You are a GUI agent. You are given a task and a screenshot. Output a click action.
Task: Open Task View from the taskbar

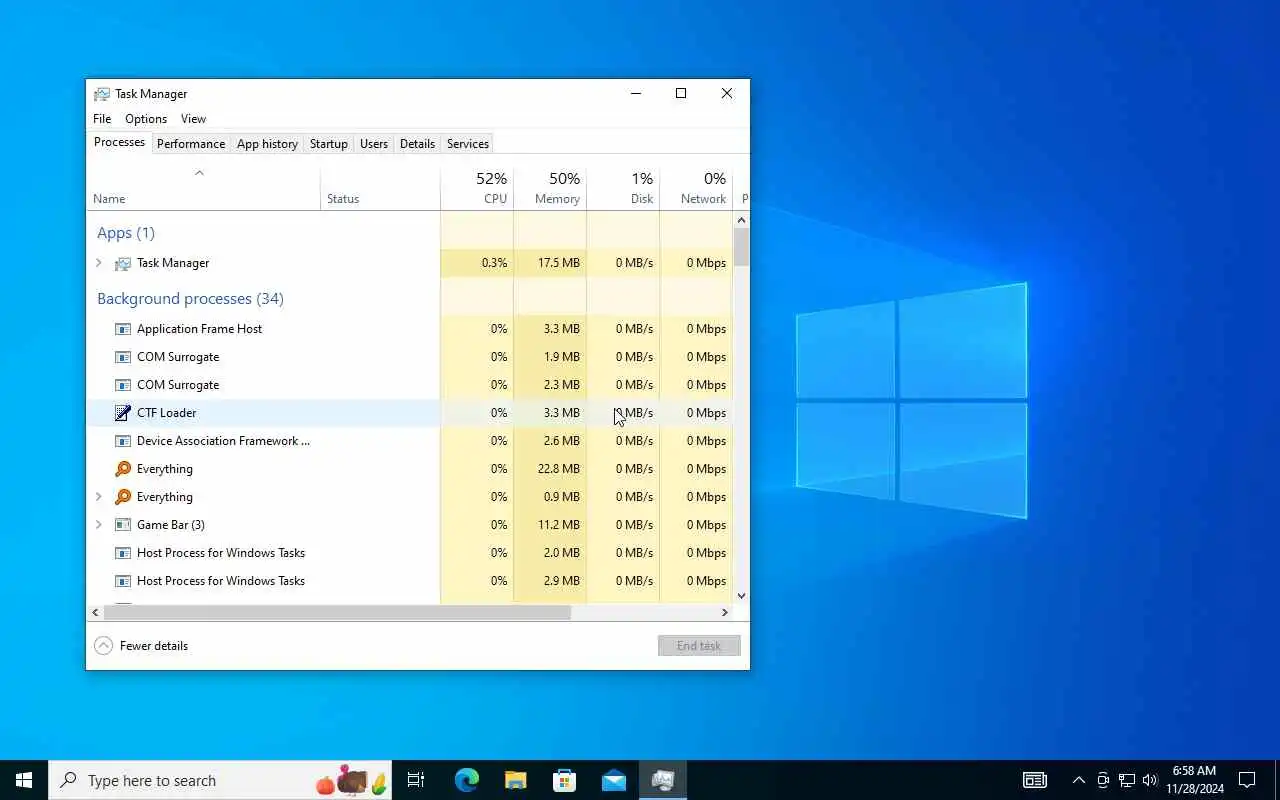tap(416, 780)
